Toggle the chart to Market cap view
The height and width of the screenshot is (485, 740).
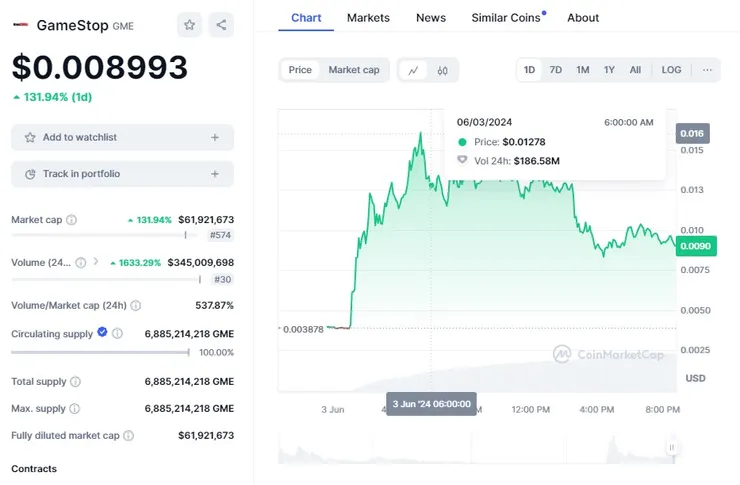tap(354, 70)
